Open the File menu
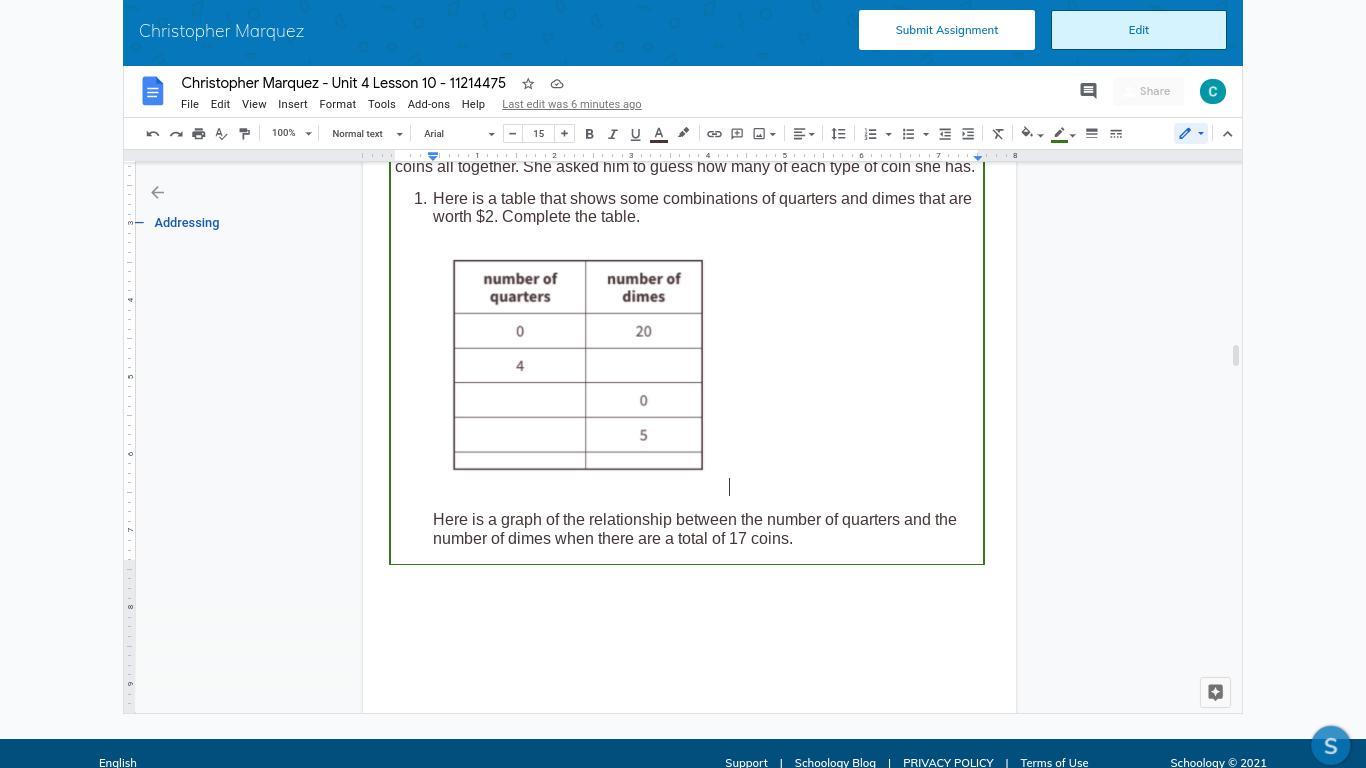Viewport: 1366px width, 768px height. [x=190, y=104]
